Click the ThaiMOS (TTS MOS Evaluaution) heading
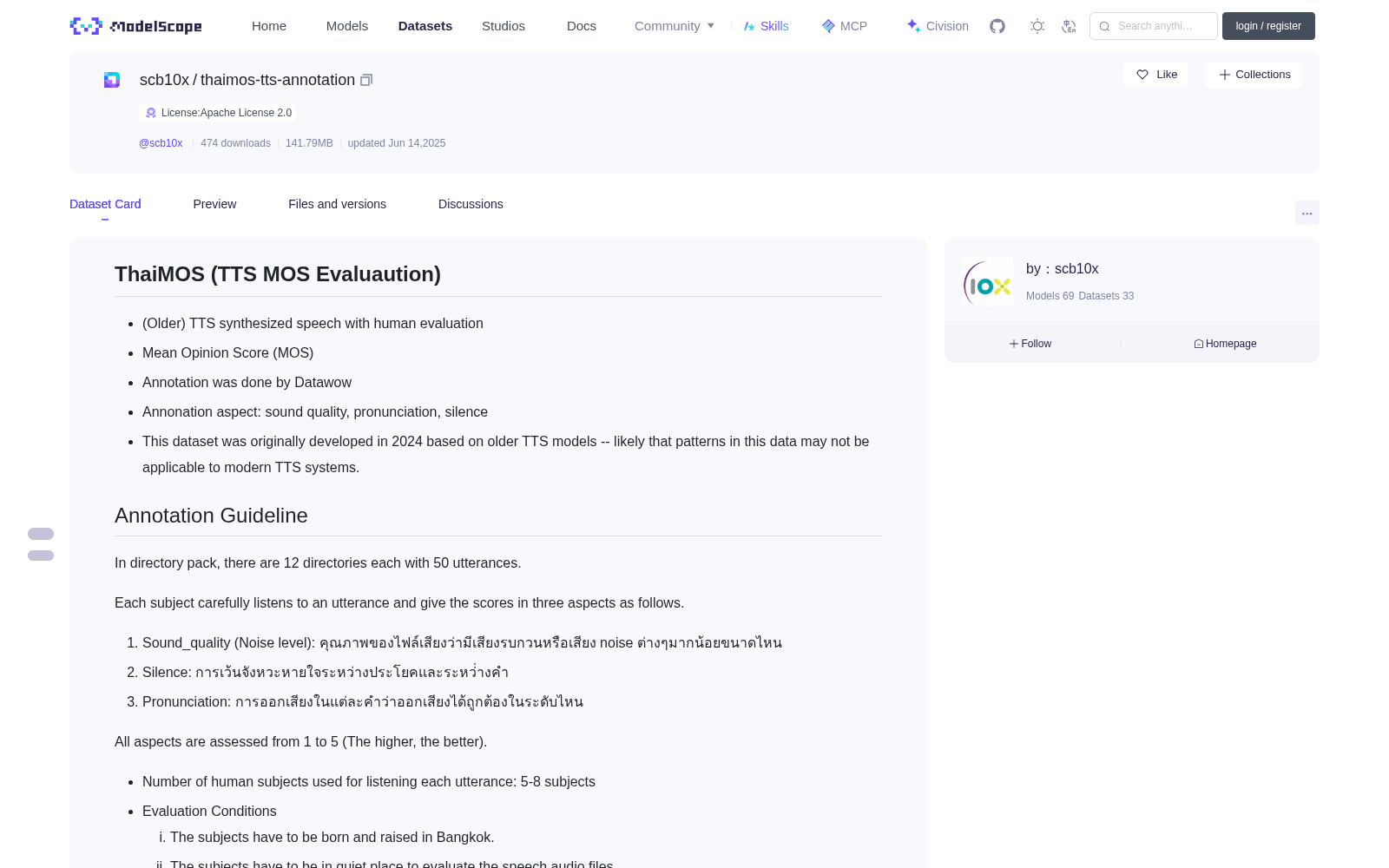 [278, 274]
